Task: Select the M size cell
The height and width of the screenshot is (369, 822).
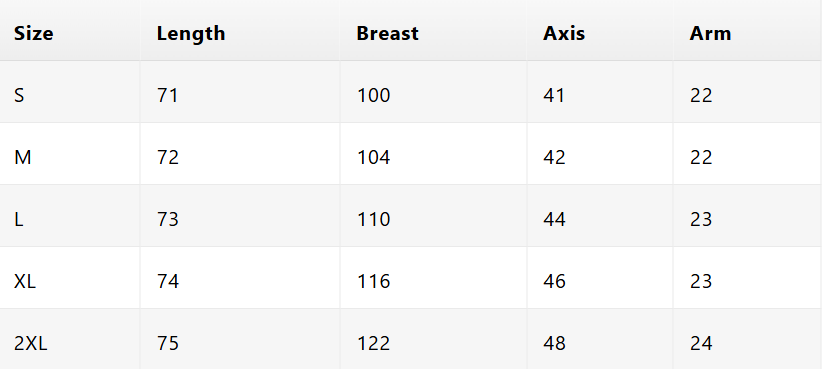Action: tap(70, 154)
